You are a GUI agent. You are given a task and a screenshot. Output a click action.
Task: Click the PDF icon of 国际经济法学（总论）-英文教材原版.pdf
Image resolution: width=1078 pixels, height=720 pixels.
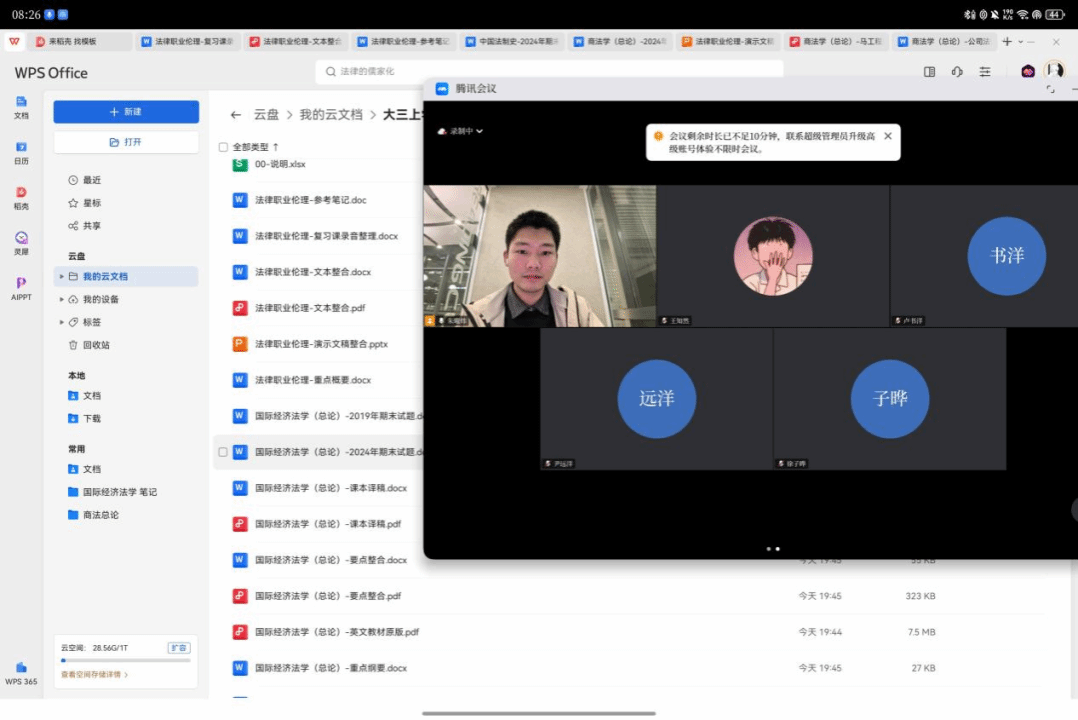coord(239,631)
